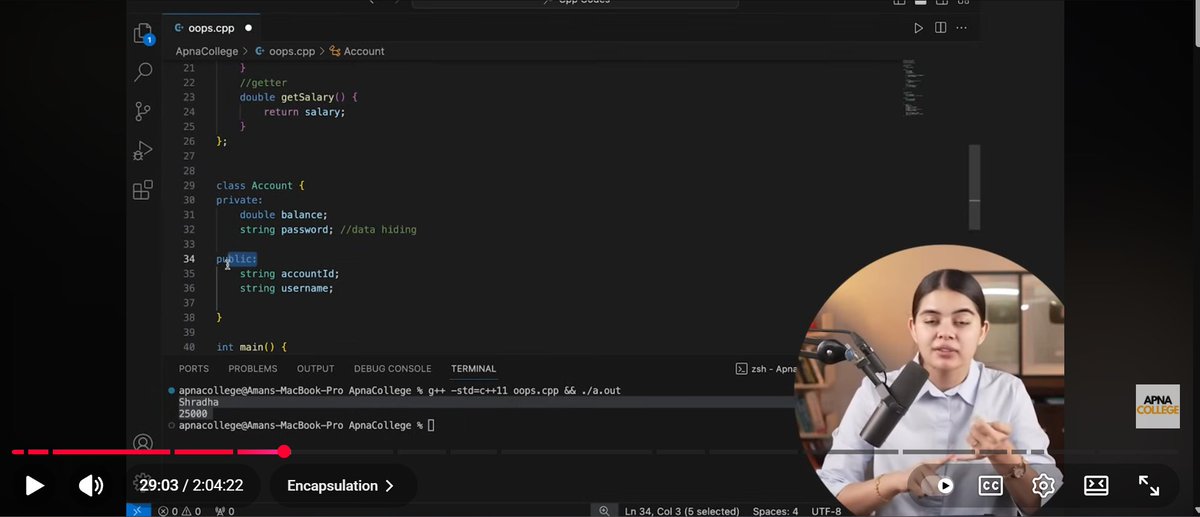Switch to theater mode view
This screenshot has height=517, width=1200.
[x=1096, y=486]
